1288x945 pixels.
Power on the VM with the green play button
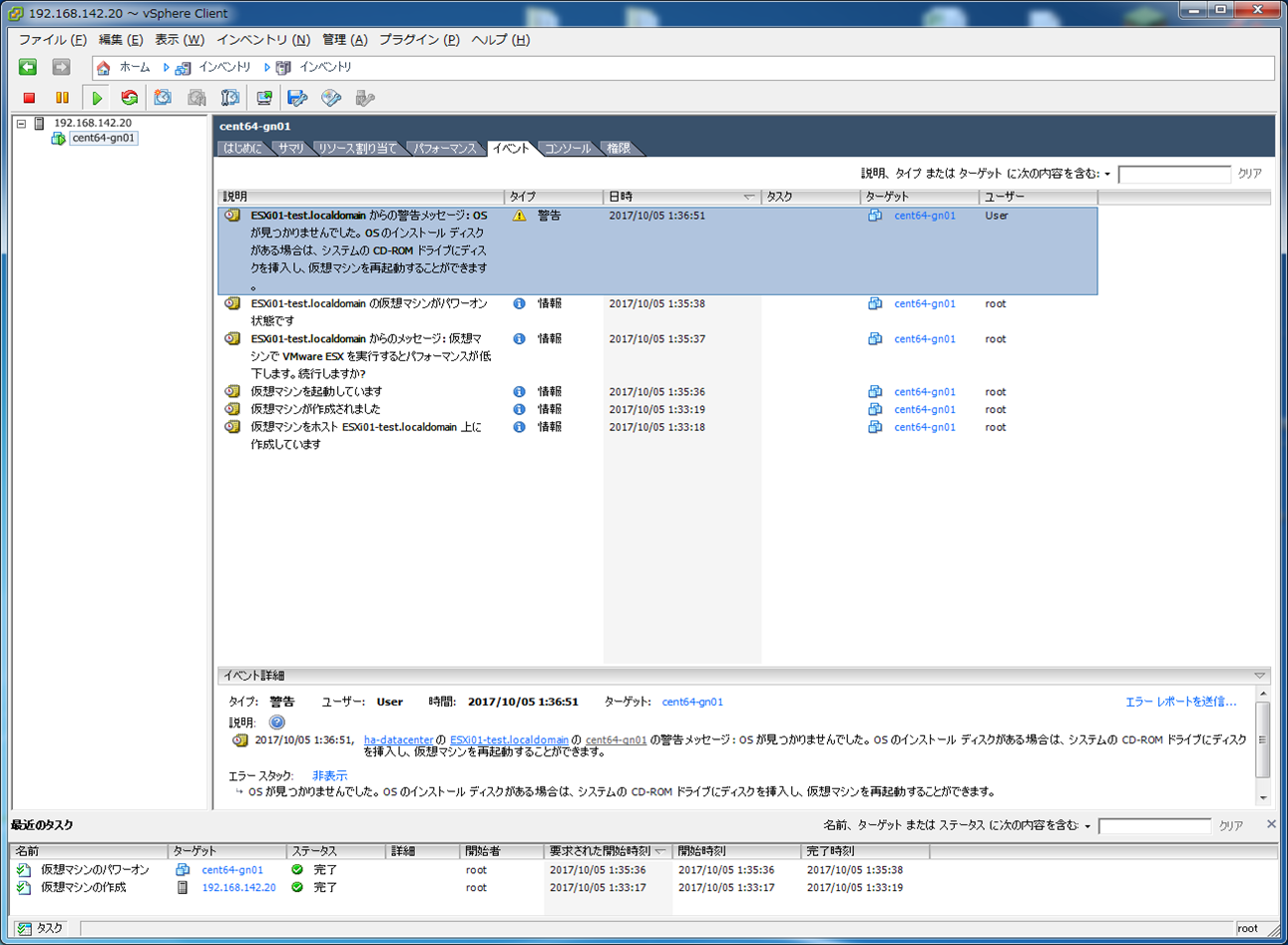pos(97,98)
